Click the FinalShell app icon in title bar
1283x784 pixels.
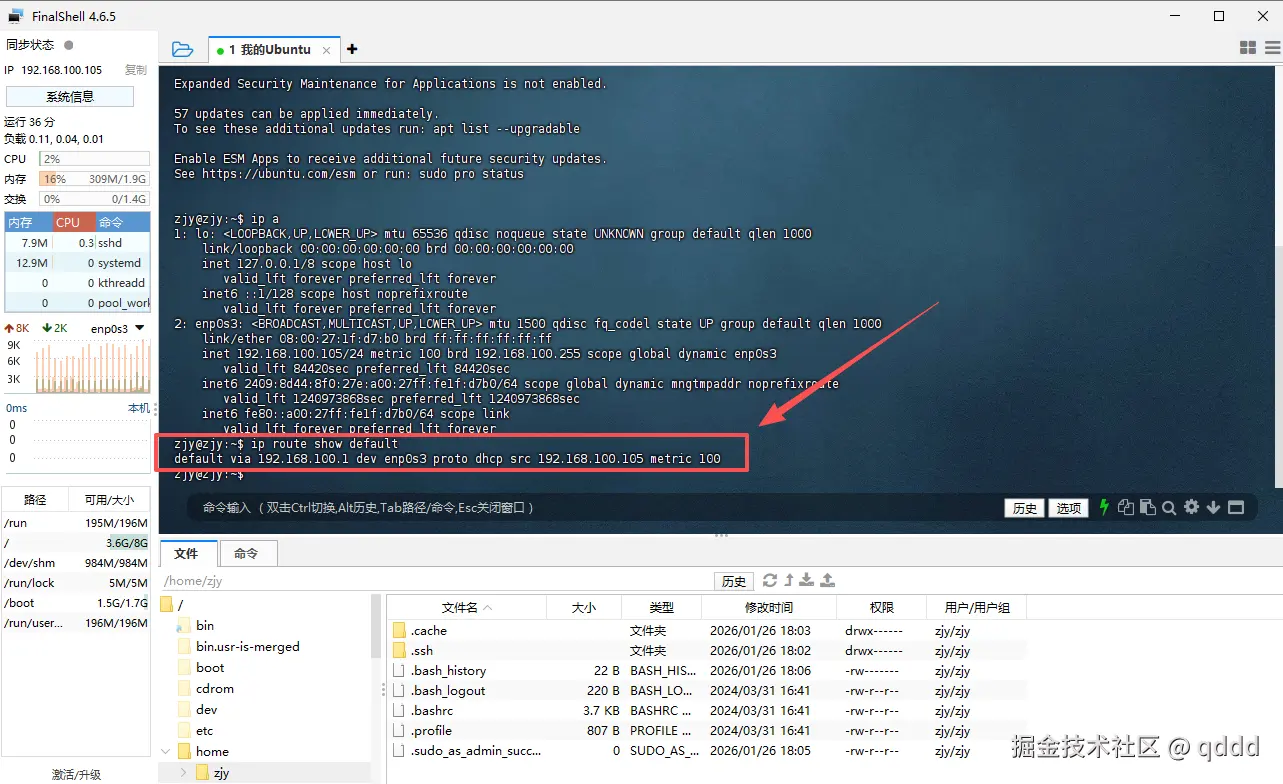pos(16,16)
